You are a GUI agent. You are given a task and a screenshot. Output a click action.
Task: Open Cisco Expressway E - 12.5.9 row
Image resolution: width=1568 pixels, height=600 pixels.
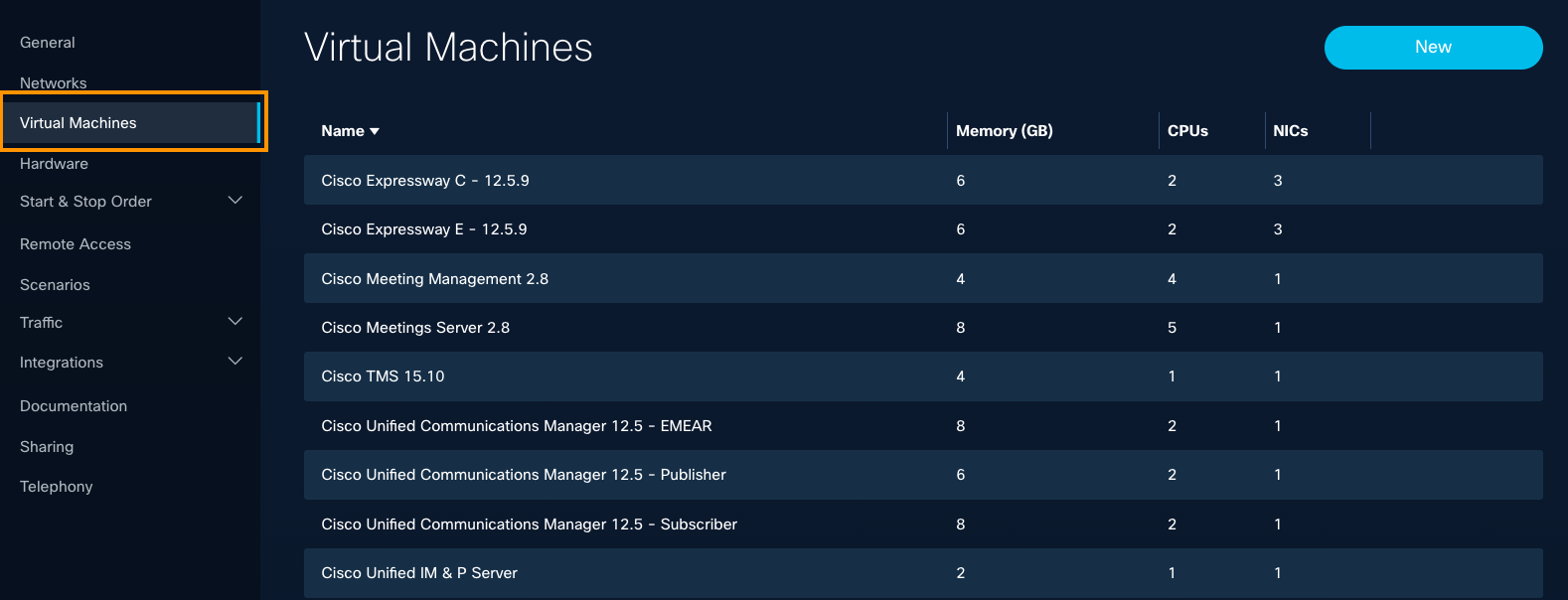(923, 229)
